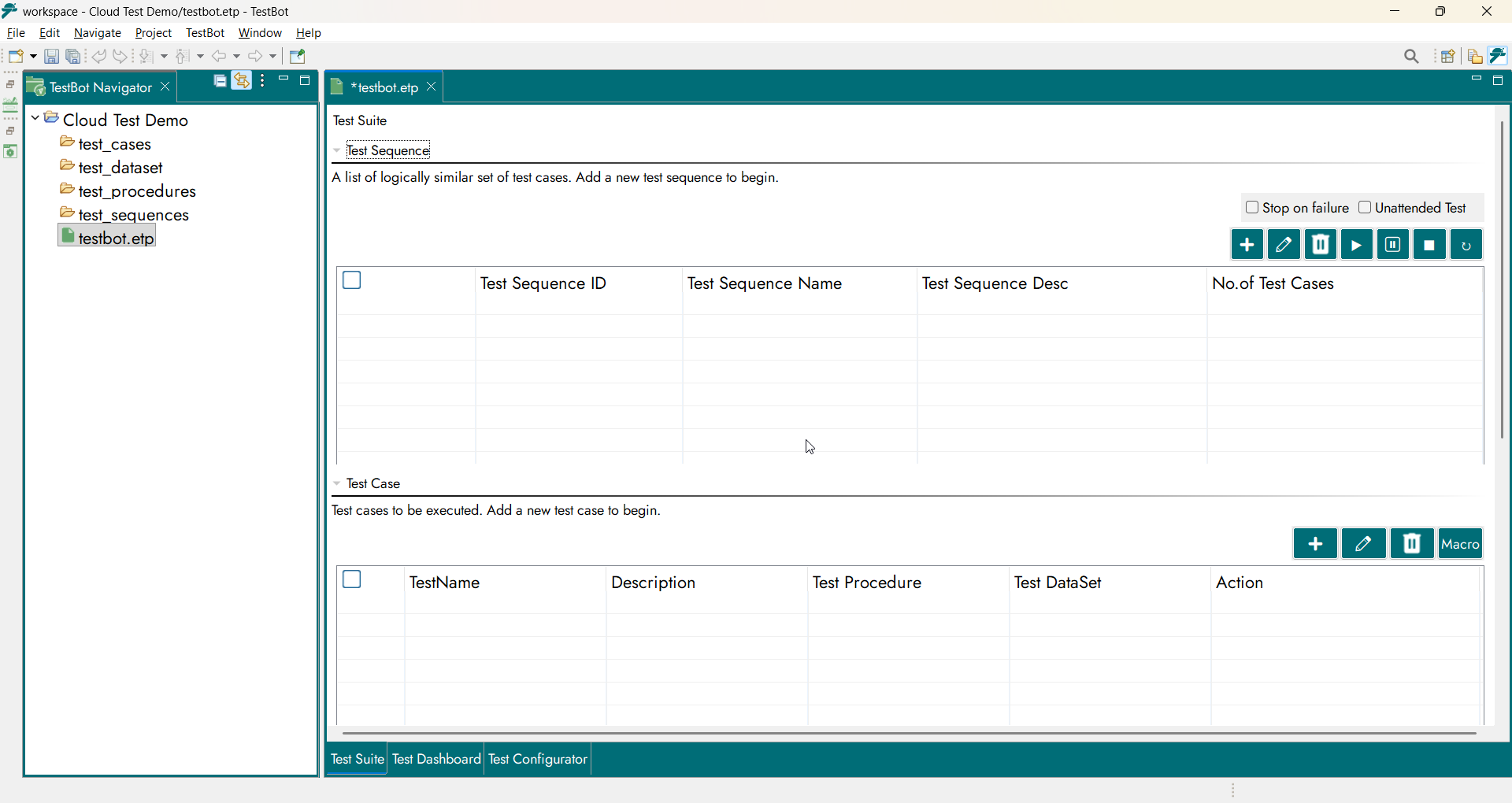Add a new test case

tap(1314, 544)
